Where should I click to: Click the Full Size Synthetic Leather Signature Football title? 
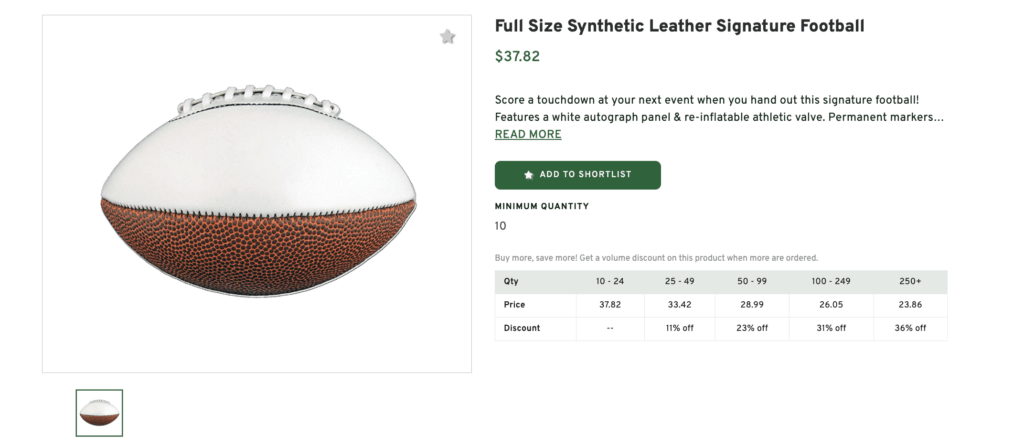point(679,26)
